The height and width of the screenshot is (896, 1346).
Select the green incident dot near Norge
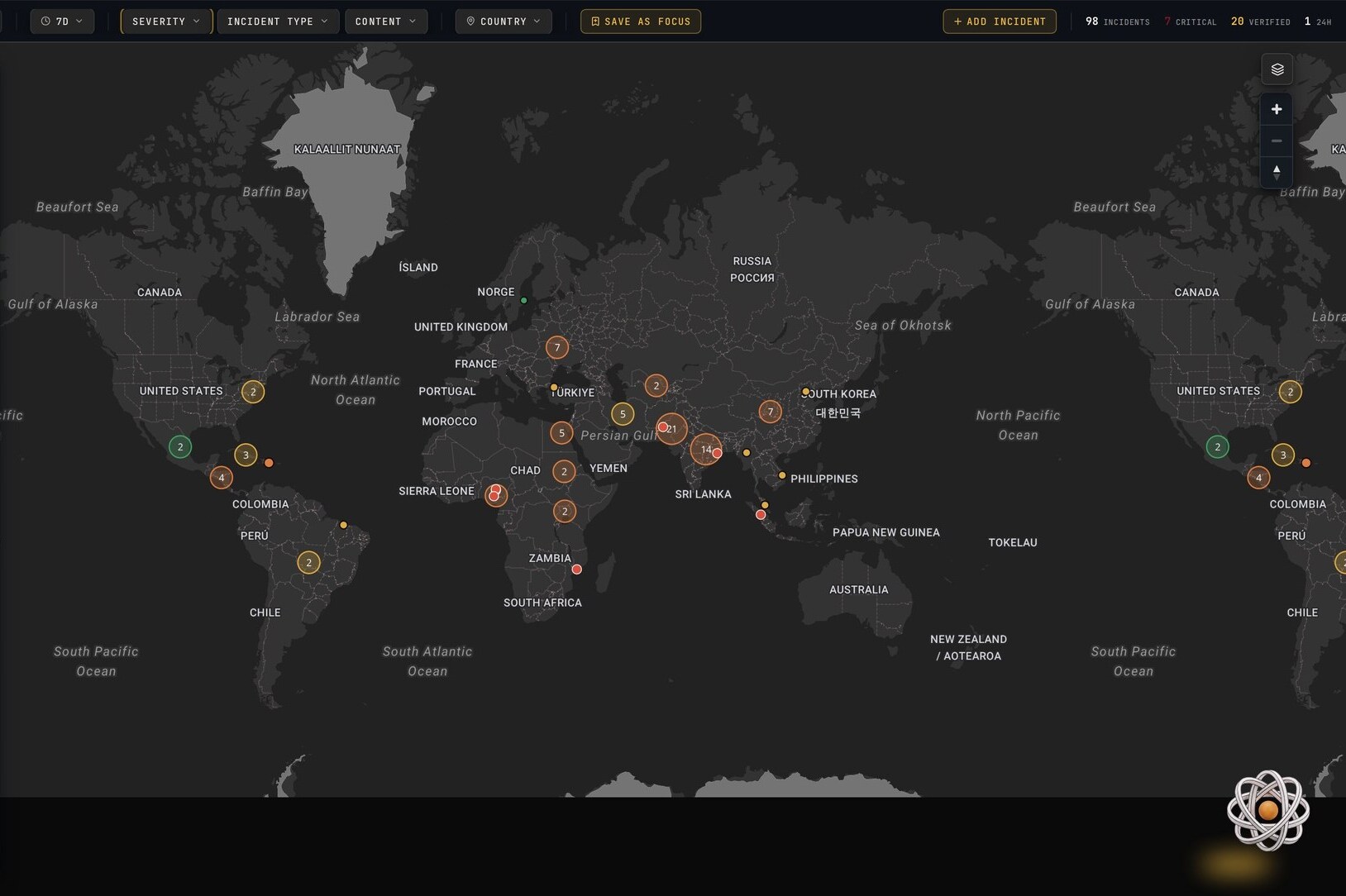524,301
